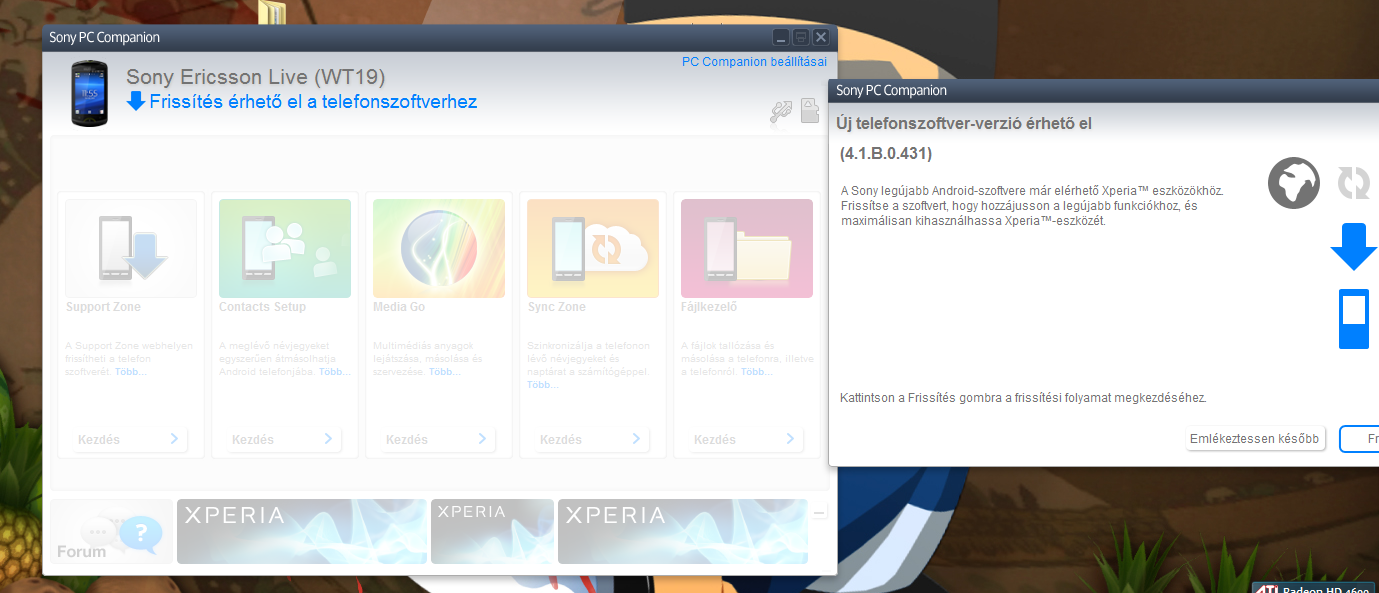Start Fájlkezelő with its Kezdés button

747,440
